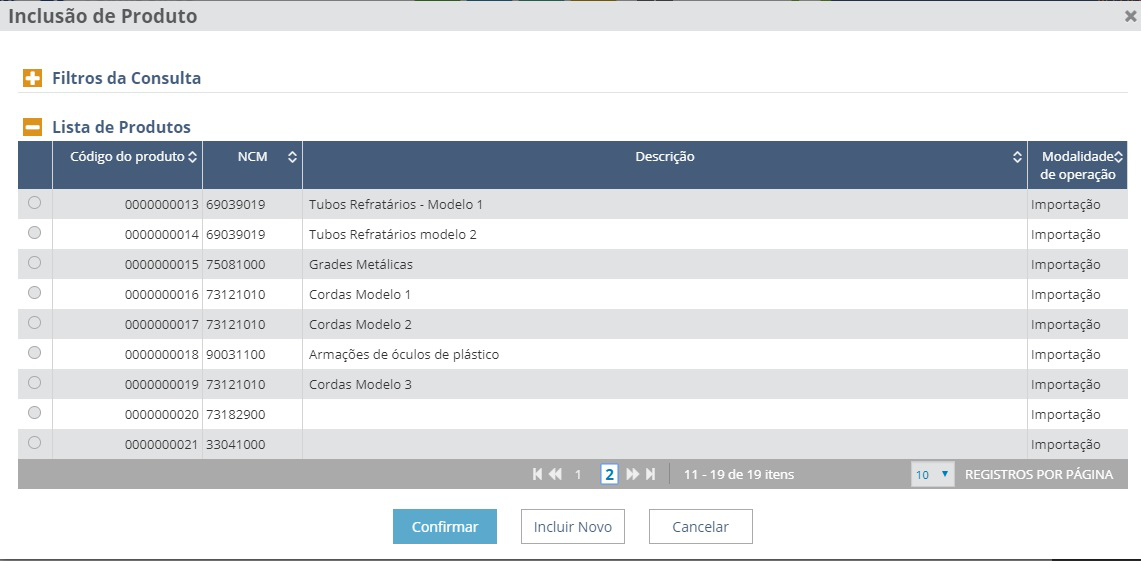Click NCM value 75081000
The height and width of the screenshot is (561, 1141).
tap(235, 265)
